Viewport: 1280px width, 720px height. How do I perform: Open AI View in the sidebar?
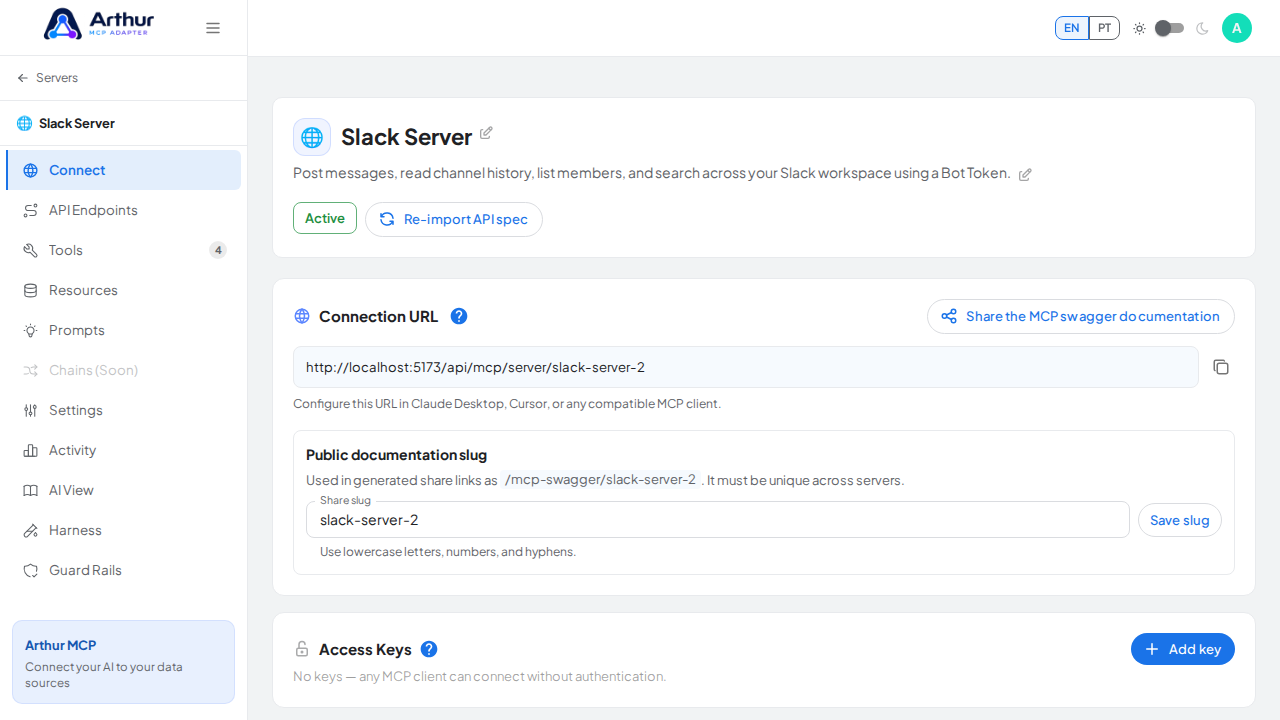[123, 490]
